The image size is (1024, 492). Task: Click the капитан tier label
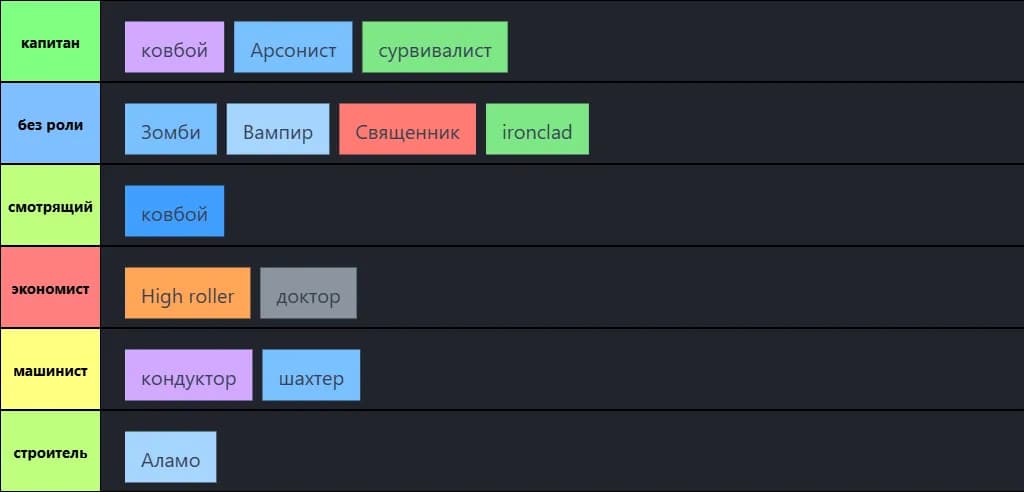coord(50,41)
